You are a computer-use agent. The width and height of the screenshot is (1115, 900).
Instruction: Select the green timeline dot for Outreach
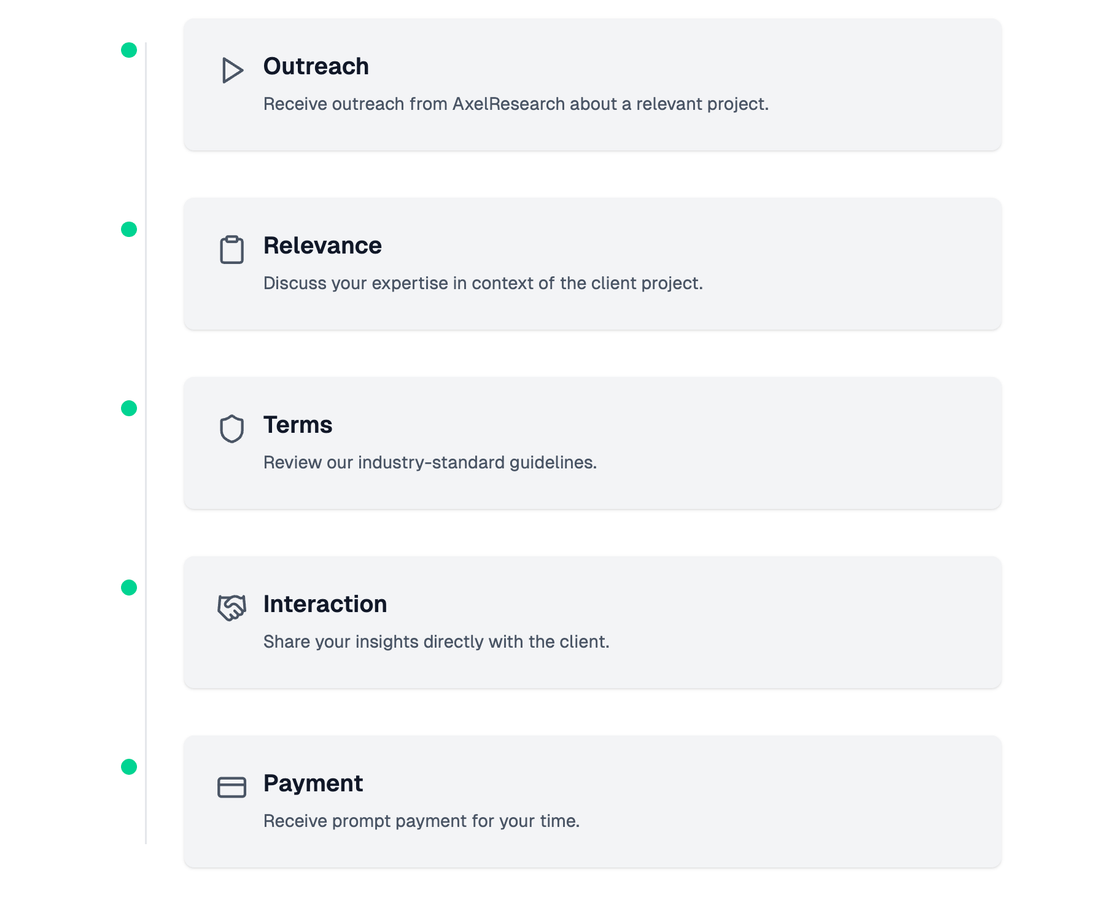coord(129,50)
